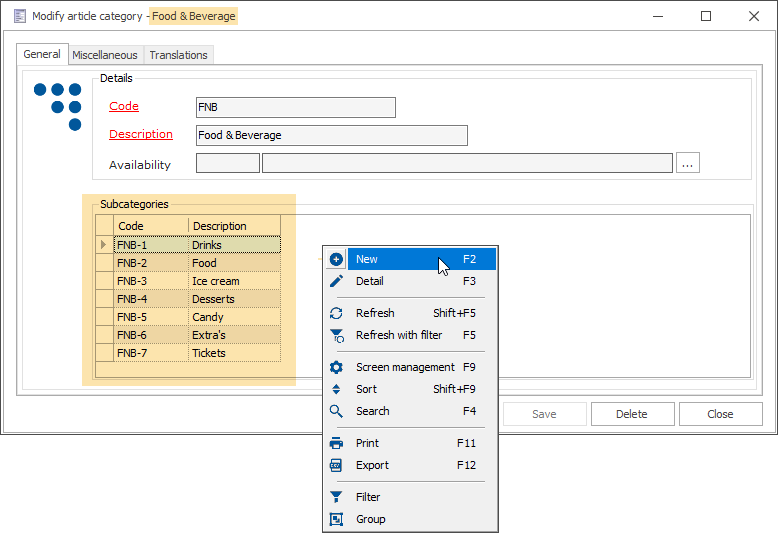This screenshot has height=533, width=778.
Task: Select Export F12 entry
Action: tap(411, 465)
